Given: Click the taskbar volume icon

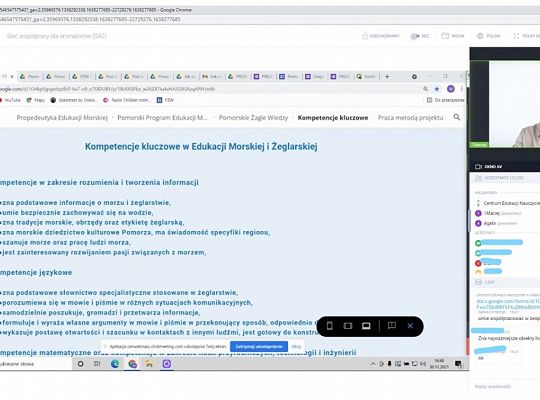Looking at the screenshot, I should coord(423,364).
